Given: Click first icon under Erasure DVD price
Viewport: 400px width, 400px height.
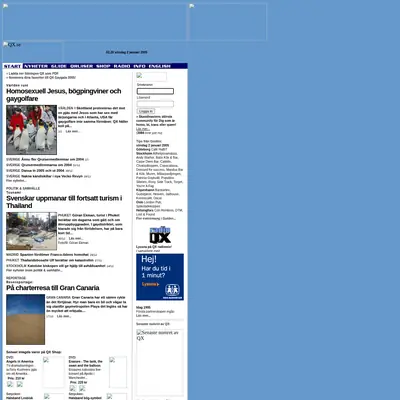Looking at the screenshot, I should click(73, 389).
